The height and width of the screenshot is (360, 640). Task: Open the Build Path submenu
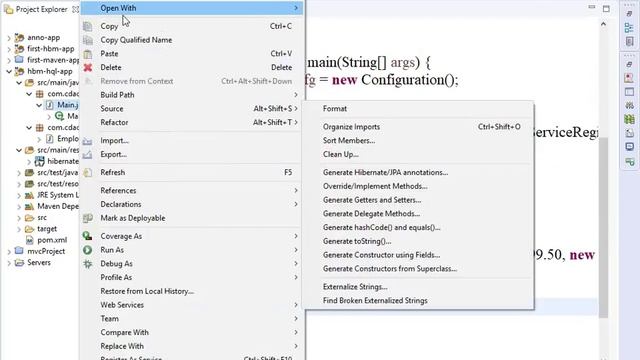point(192,95)
